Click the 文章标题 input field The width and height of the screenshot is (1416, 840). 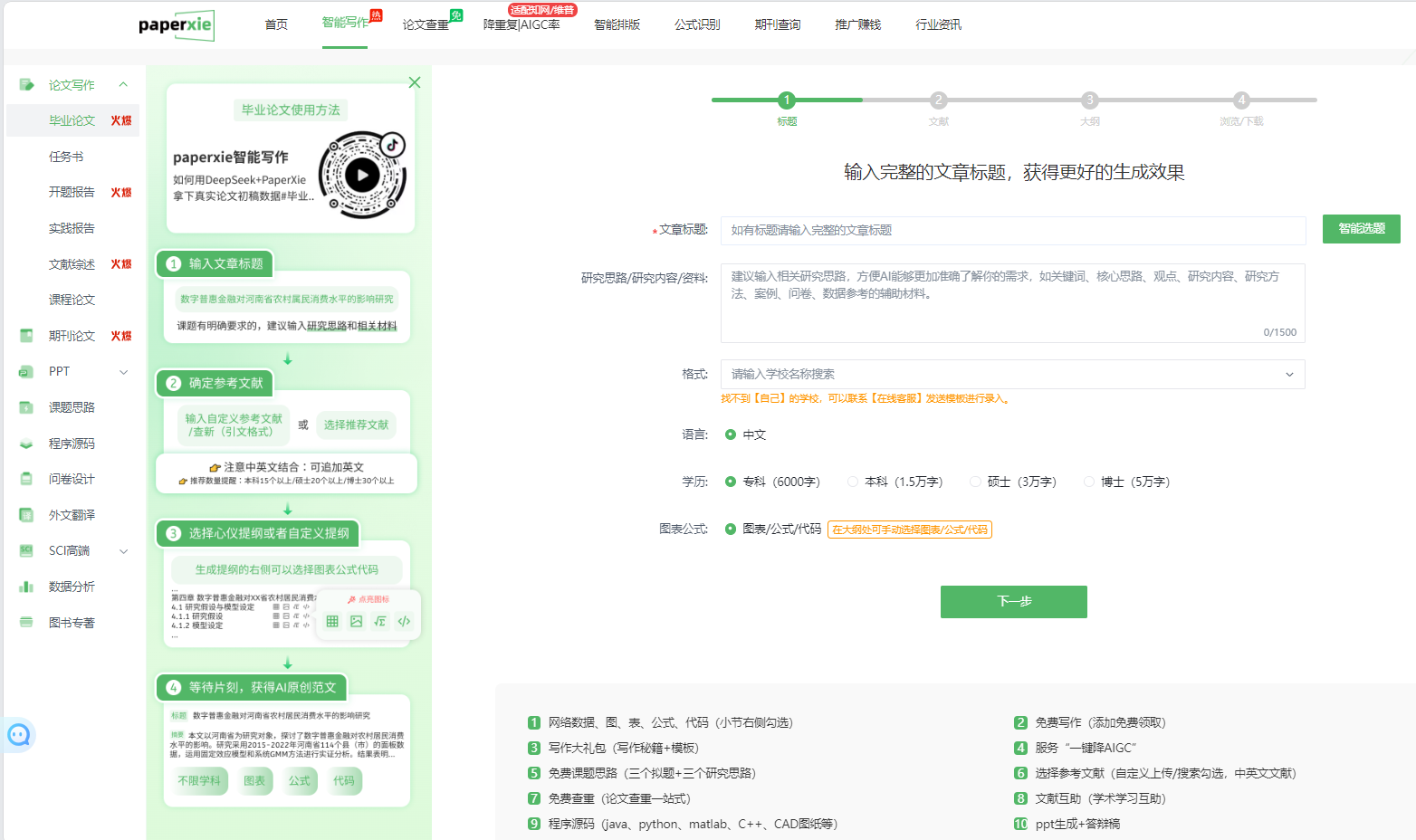click(1012, 230)
